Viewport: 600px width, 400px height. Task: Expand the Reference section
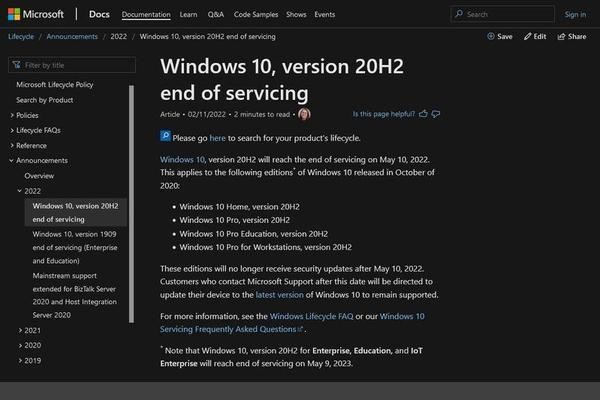point(12,145)
